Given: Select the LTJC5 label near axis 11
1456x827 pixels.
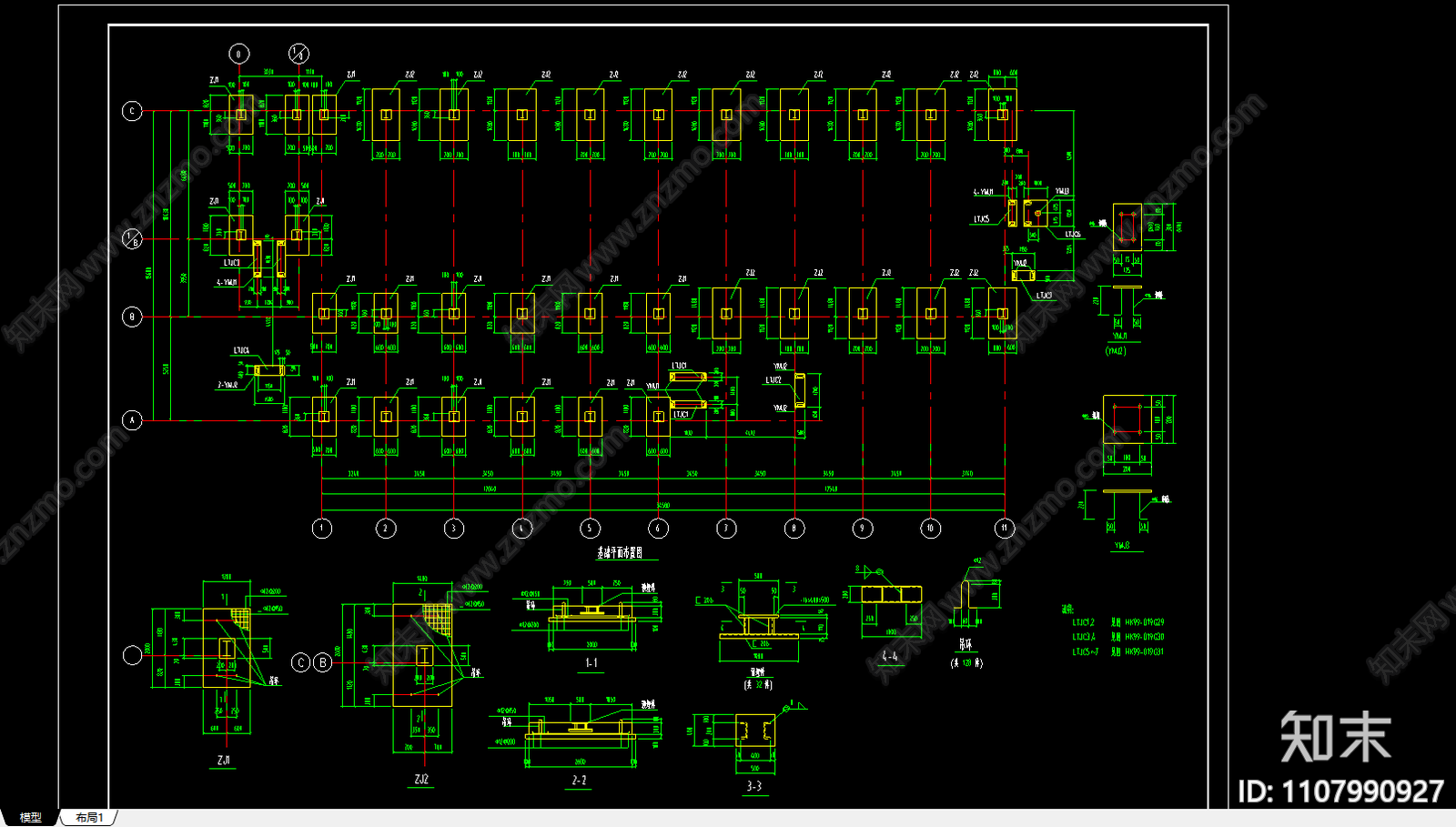Looking at the screenshot, I should pos(982,219).
